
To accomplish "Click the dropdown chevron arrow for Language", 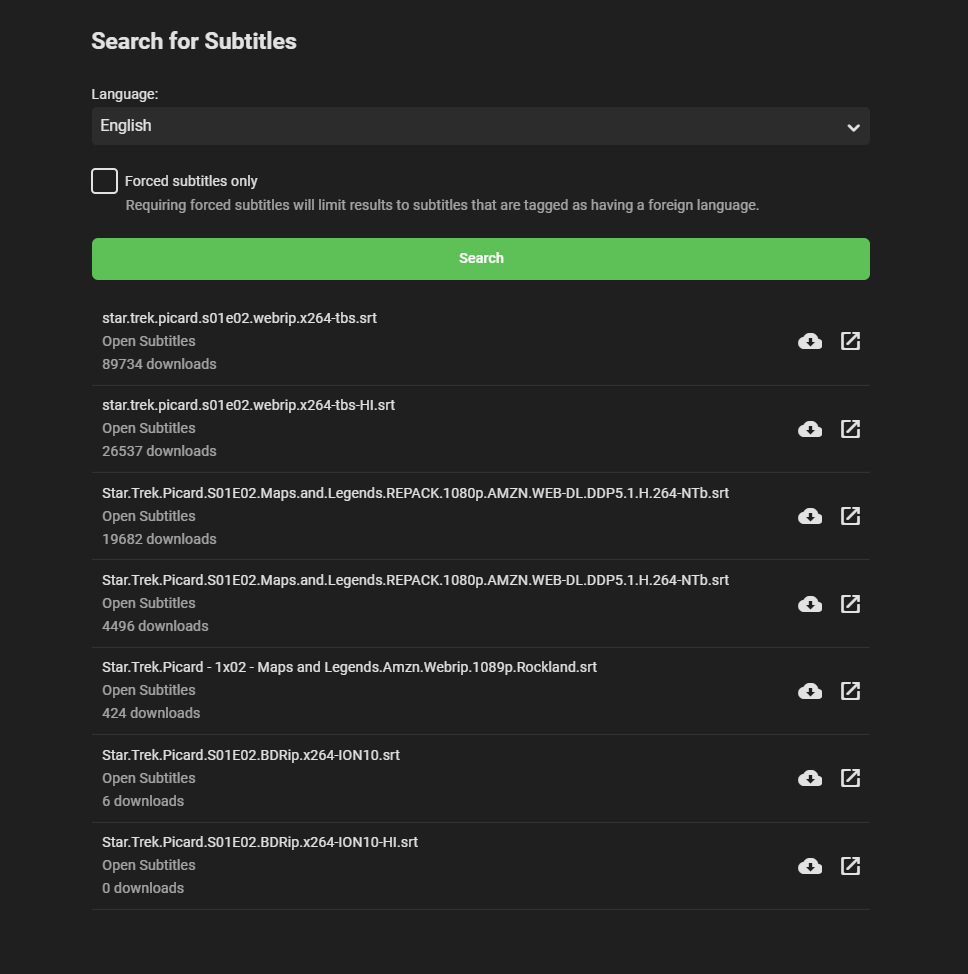I will click(853, 127).
